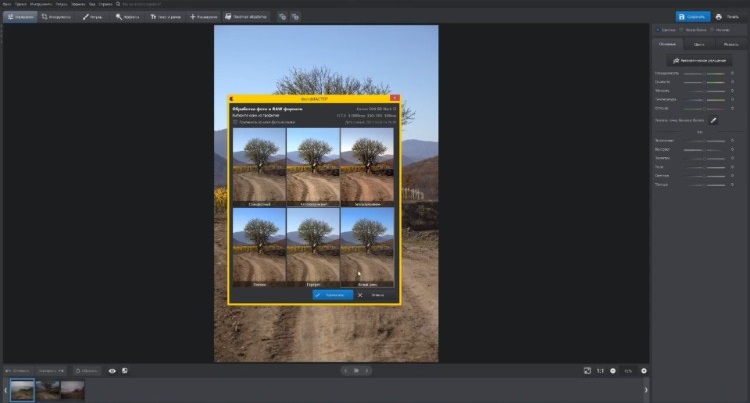Screen dimensions: 750x403
Task: Click the Температура slider in the right panel
Action: (x=702, y=101)
